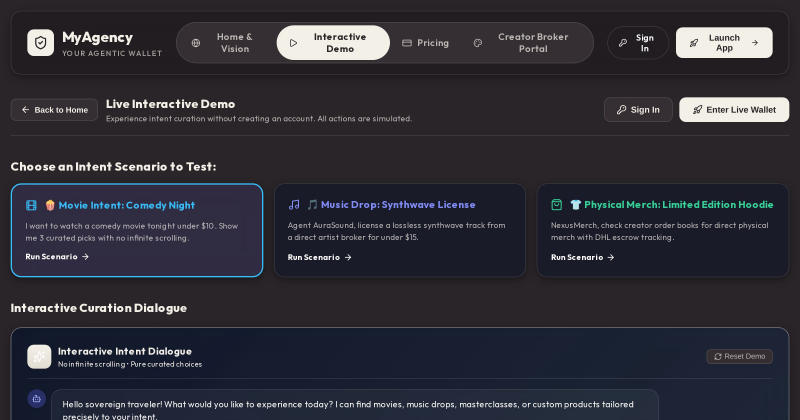This screenshot has width=800, height=420.
Task: Click the rocket icon in Launch App
Action: coord(694,43)
